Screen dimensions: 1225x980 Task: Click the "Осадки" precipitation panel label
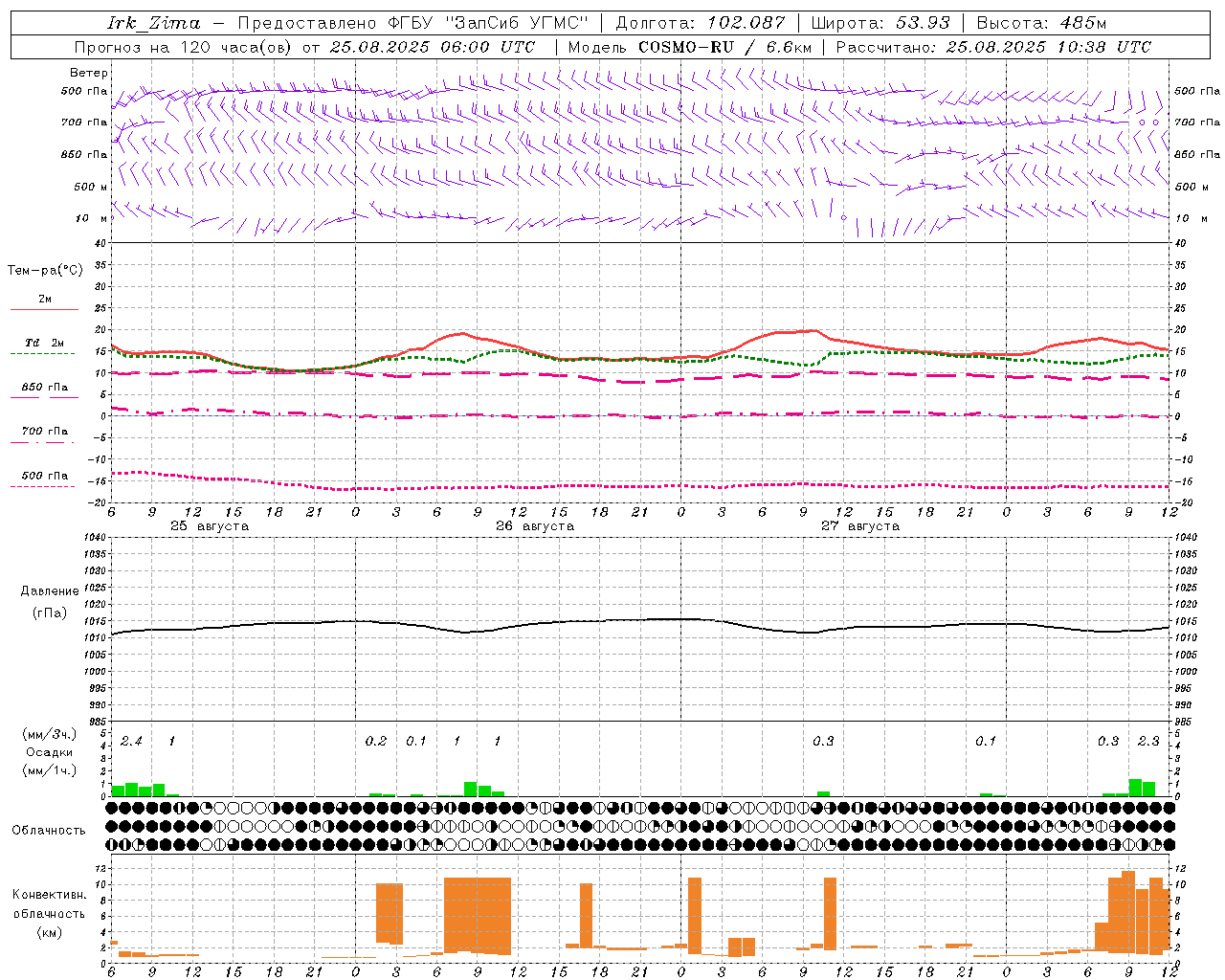(50, 752)
